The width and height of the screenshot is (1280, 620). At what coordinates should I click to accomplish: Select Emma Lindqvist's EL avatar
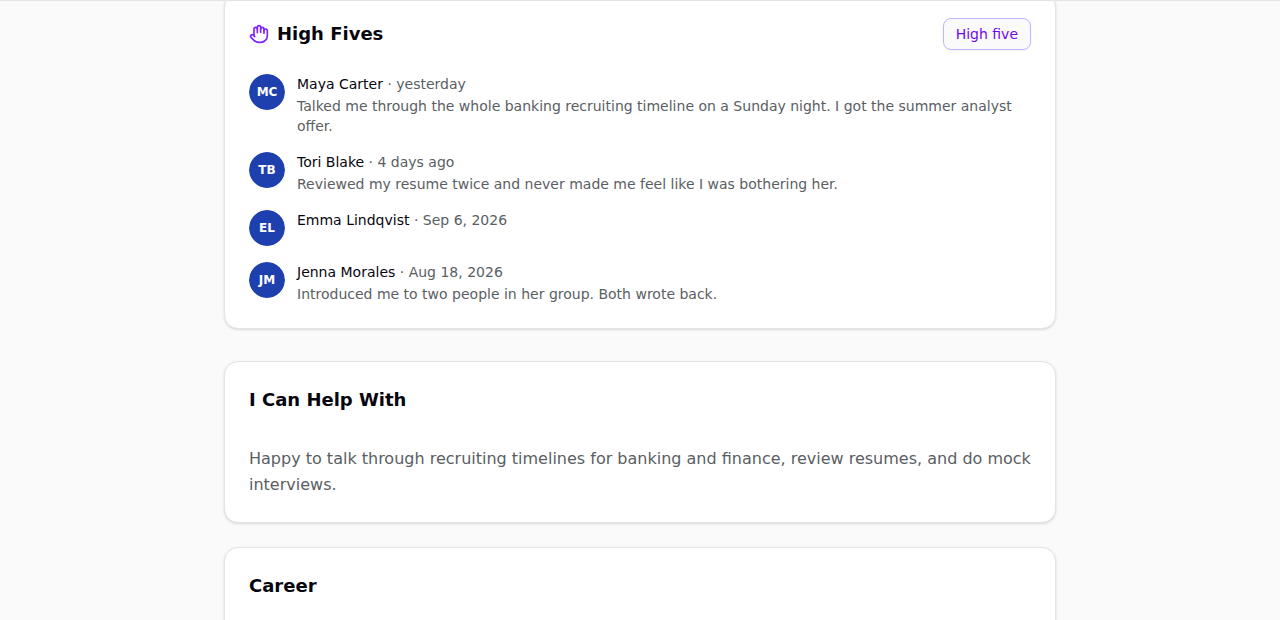[267, 228]
